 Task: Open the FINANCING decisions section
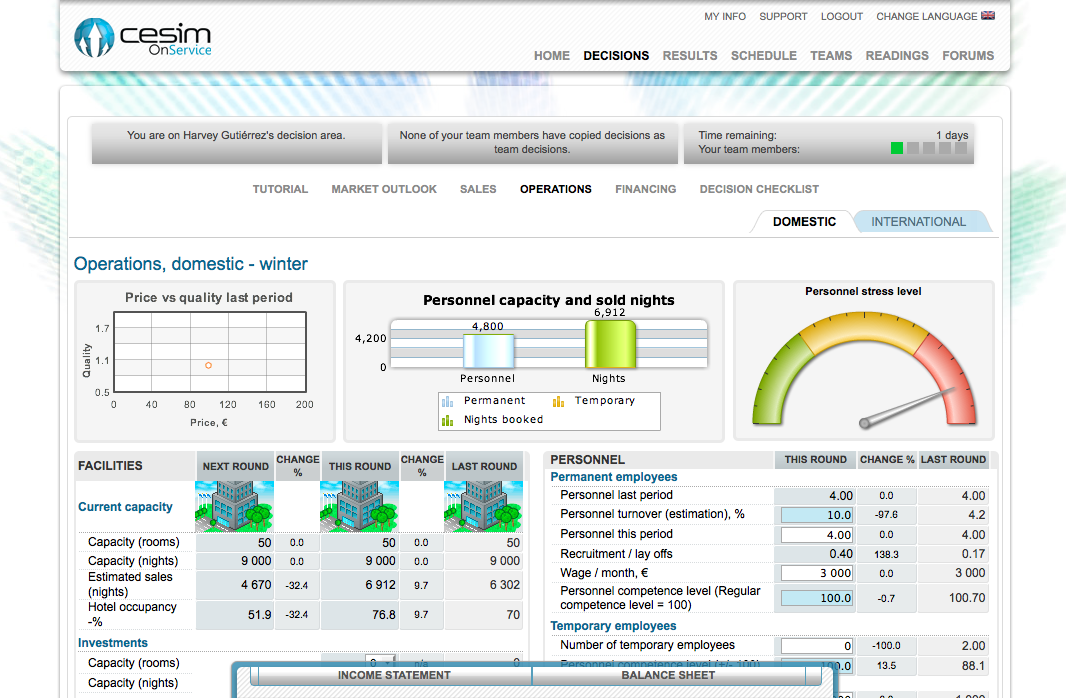(645, 189)
